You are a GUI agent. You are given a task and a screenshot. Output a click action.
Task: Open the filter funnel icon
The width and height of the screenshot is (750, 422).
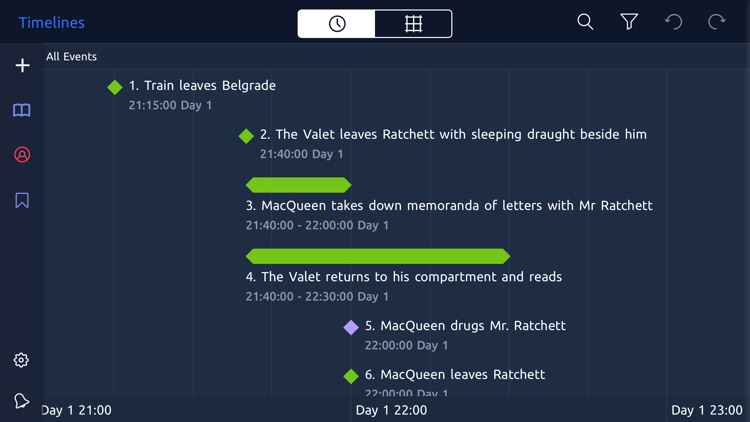[x=629, y=22]
